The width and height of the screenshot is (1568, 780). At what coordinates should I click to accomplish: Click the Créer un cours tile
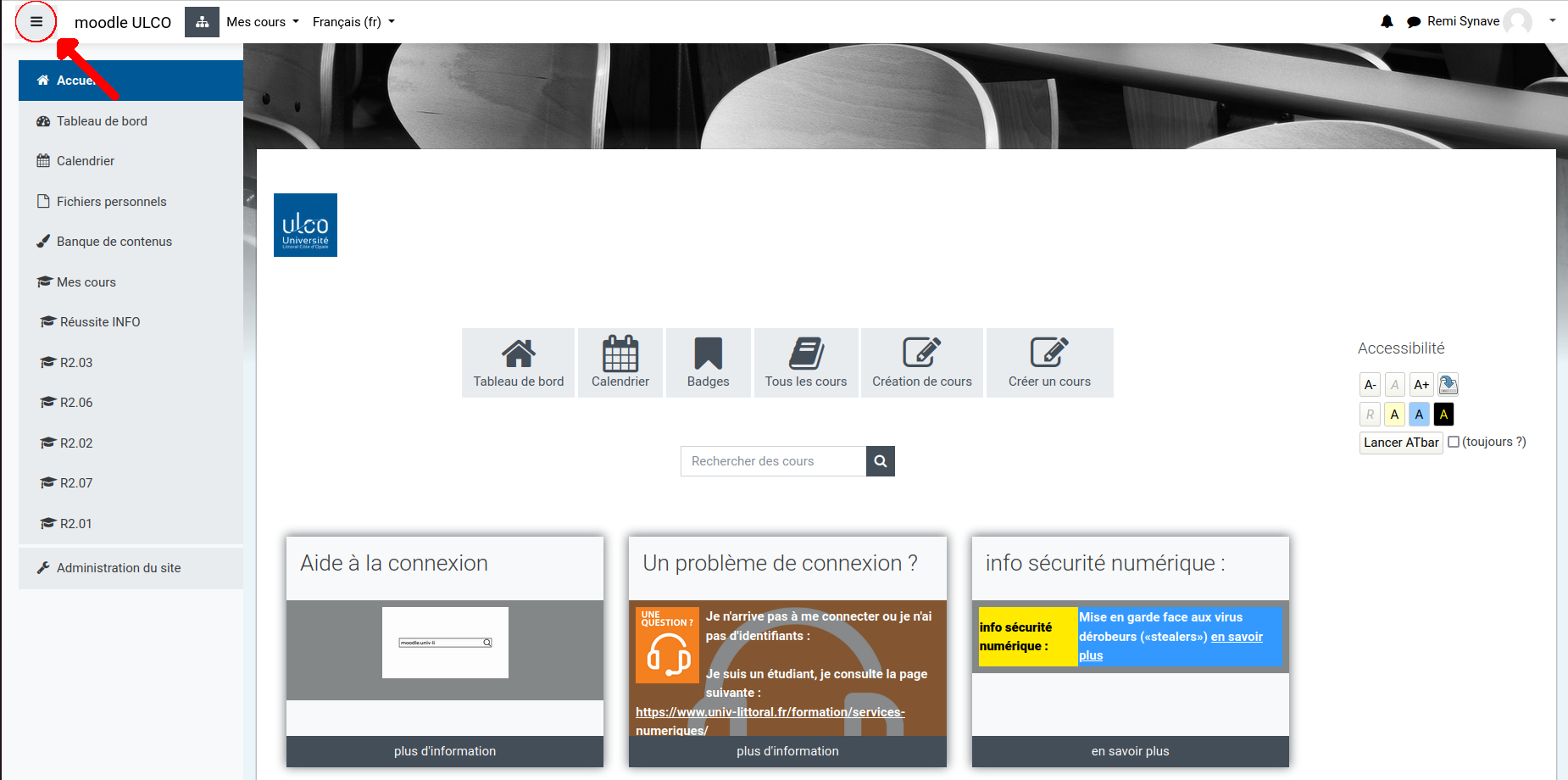(x=1049, y=363)
